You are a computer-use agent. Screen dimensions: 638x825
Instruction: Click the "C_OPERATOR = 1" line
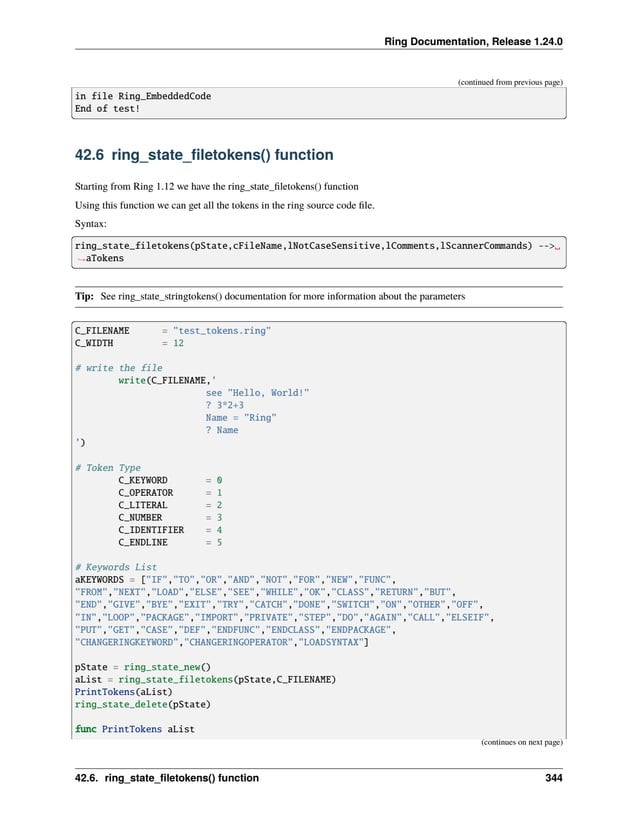[170, 493]
